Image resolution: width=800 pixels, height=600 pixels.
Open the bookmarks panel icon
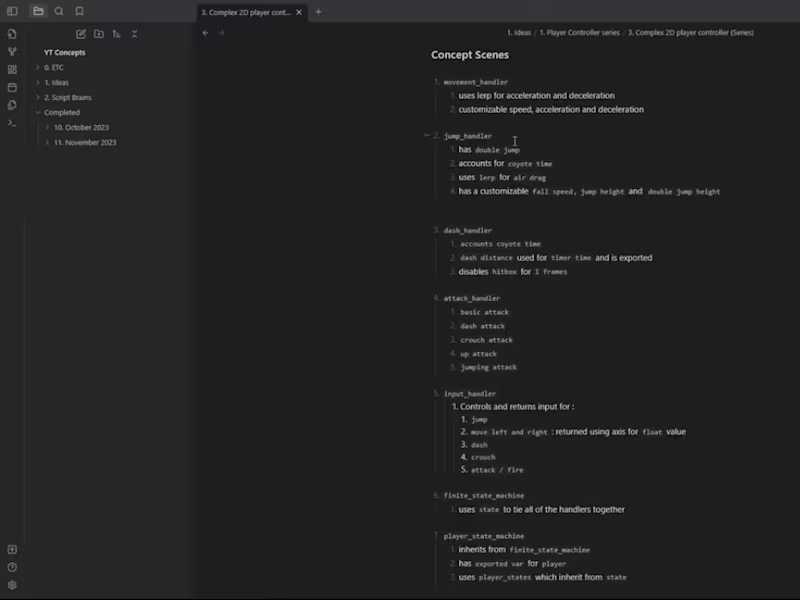(x=79, y=11)
